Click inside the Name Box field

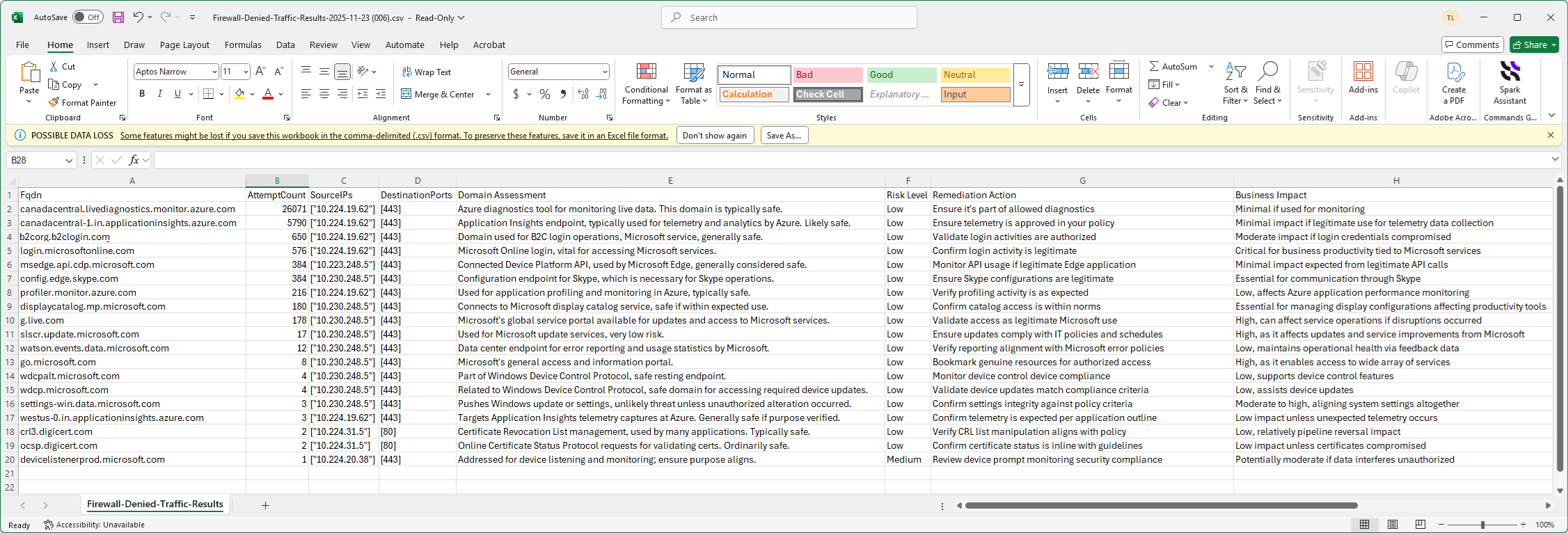(35, 160)
